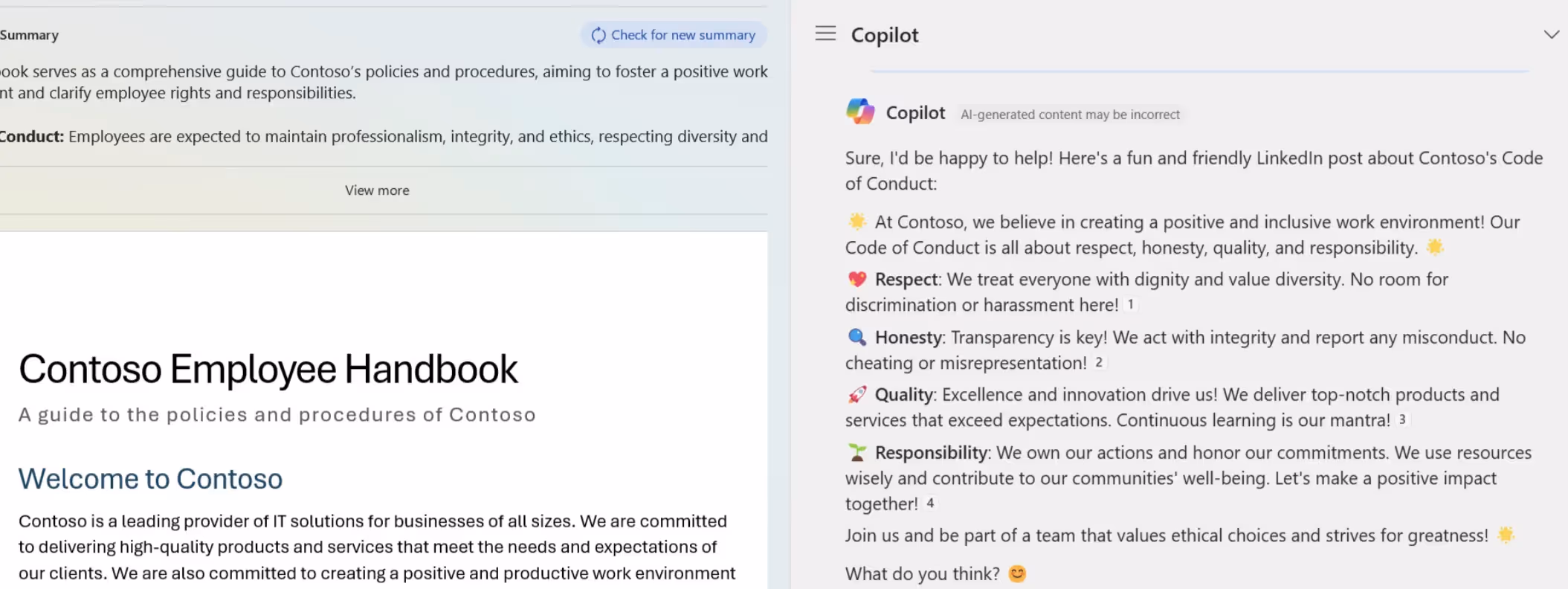Click the Welcome to Contoso heading
1568x589 pixels.
pyautogui.click(x=151, y=479)
